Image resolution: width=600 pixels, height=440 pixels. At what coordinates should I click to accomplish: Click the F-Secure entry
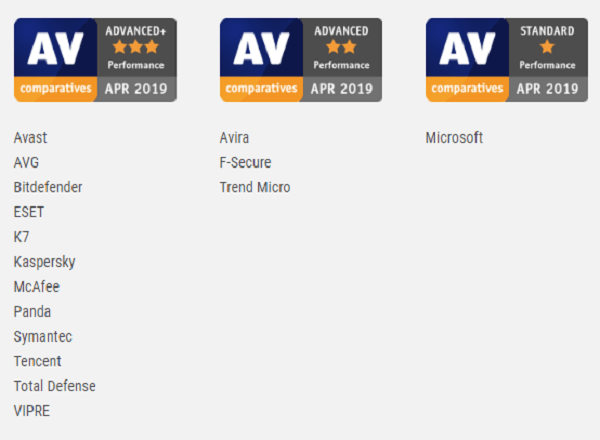[x=245, y=163]
